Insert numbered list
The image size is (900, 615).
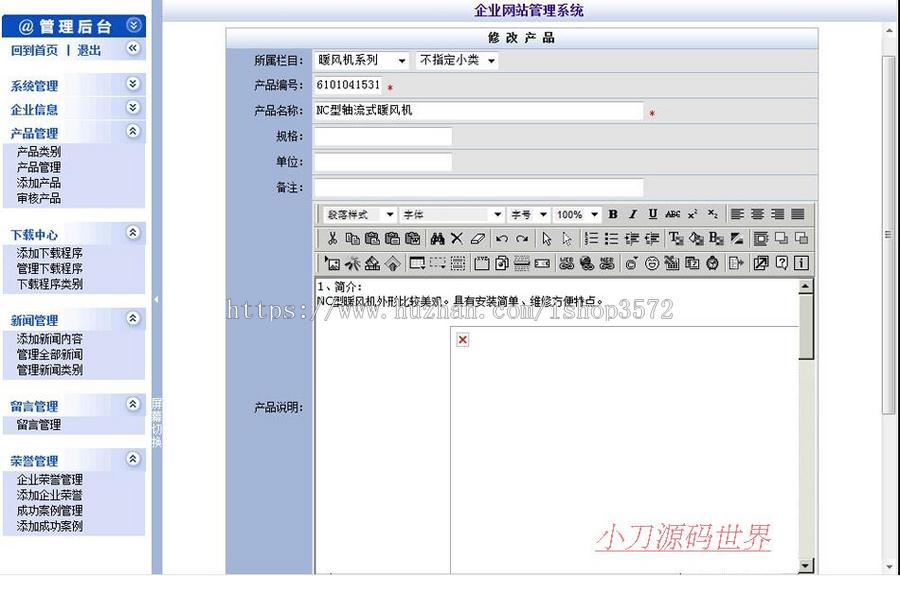pos(591,238)
